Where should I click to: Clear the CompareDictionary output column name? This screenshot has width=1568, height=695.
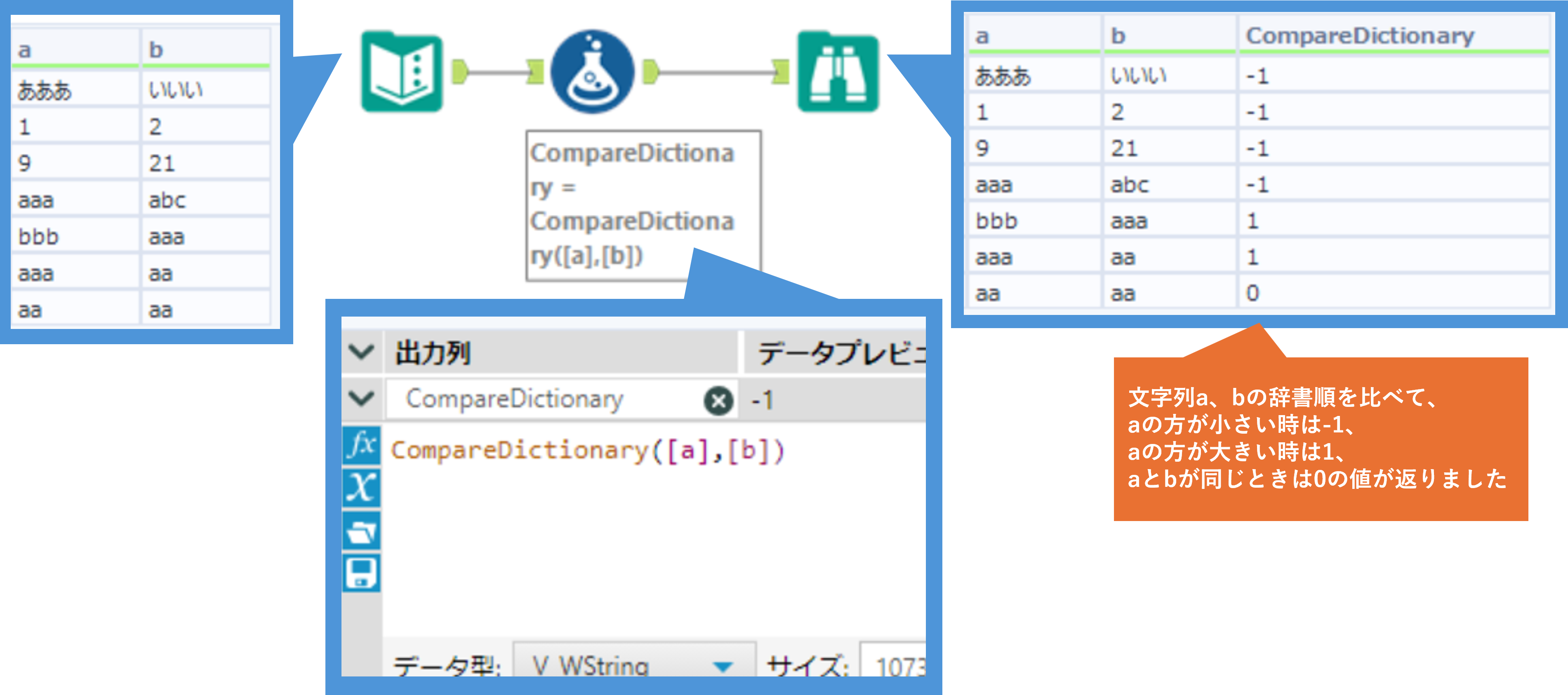[718, 400]
